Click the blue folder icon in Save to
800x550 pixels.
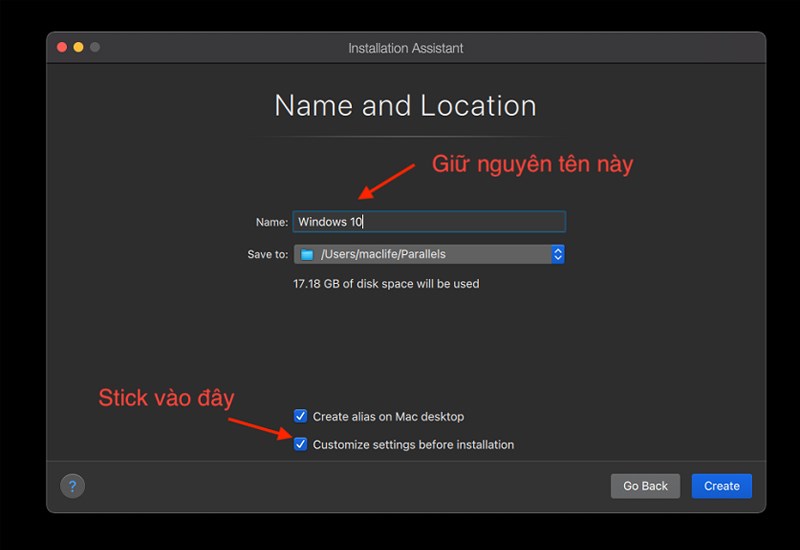pyautogui.click(x=307, y=255)
